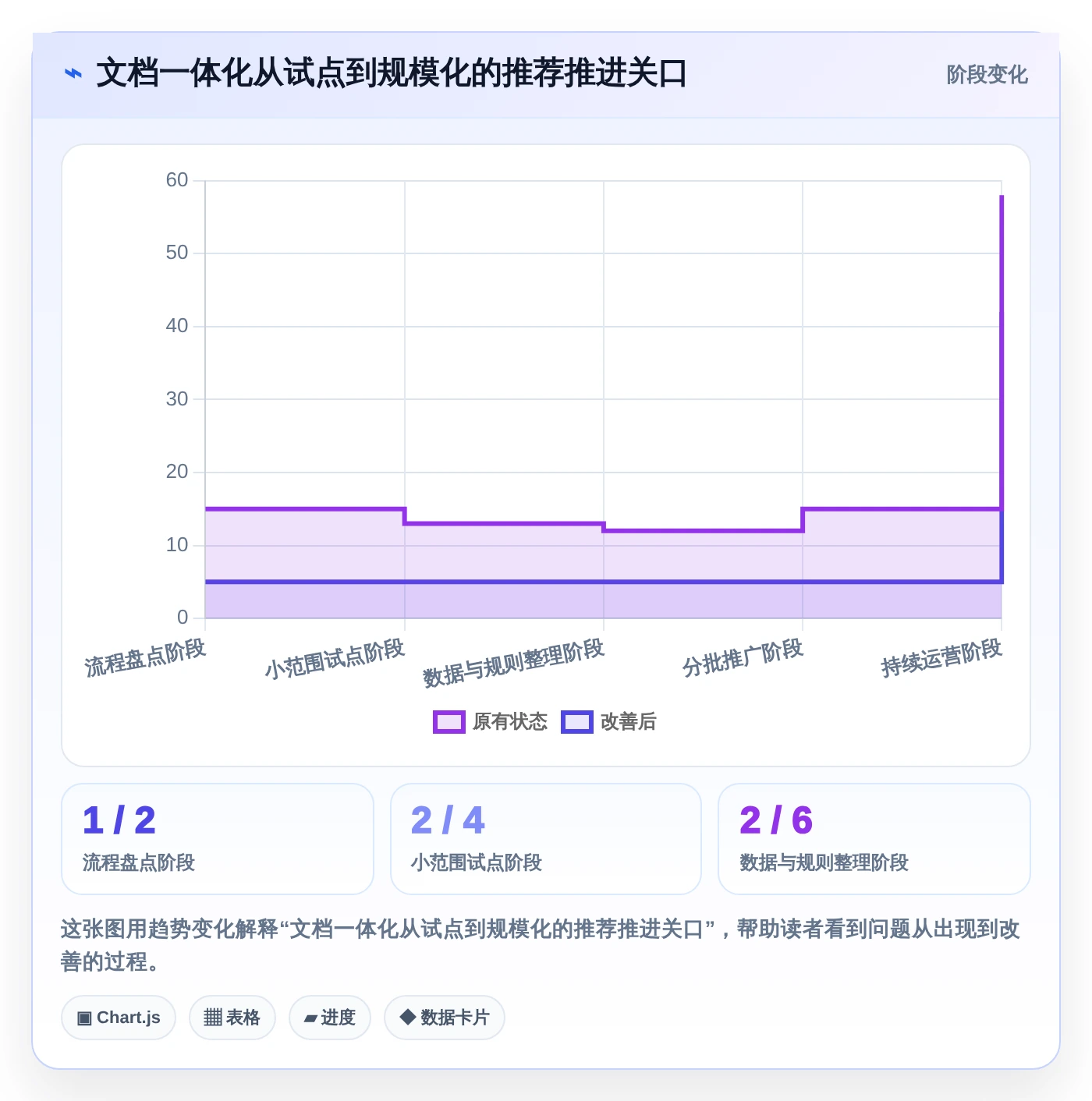This screenshot has height=1101, width=1092.
Task: Click the 30 y-axis tick value
Action: coord(177,399)
